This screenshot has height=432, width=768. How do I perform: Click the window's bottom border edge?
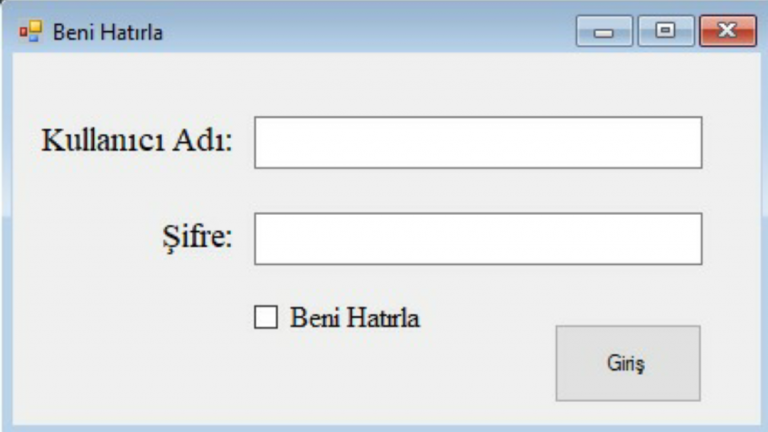(x=384, y=428)
